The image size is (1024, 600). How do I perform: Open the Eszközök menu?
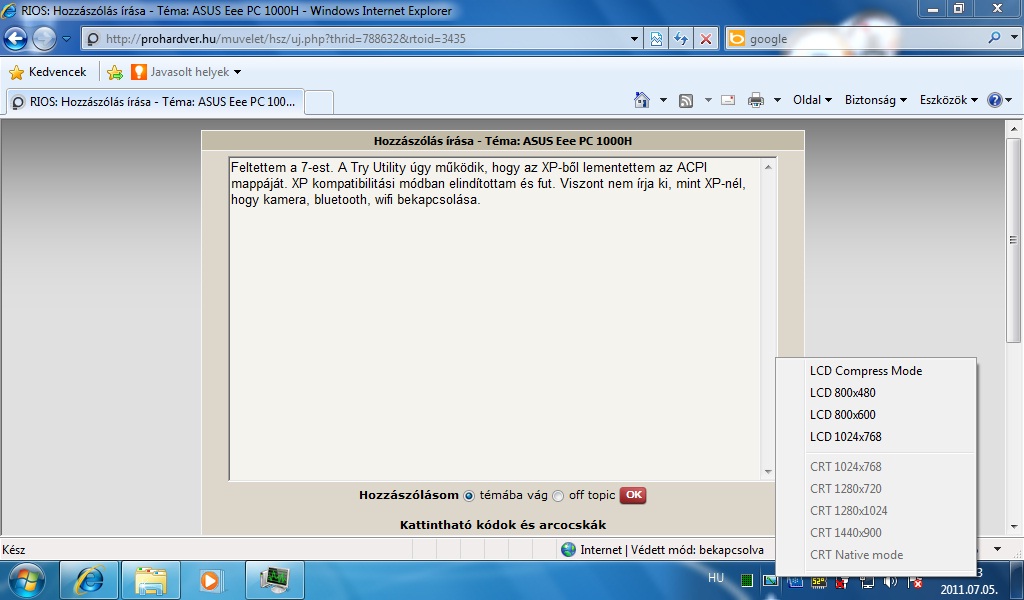tap(948, 100)
